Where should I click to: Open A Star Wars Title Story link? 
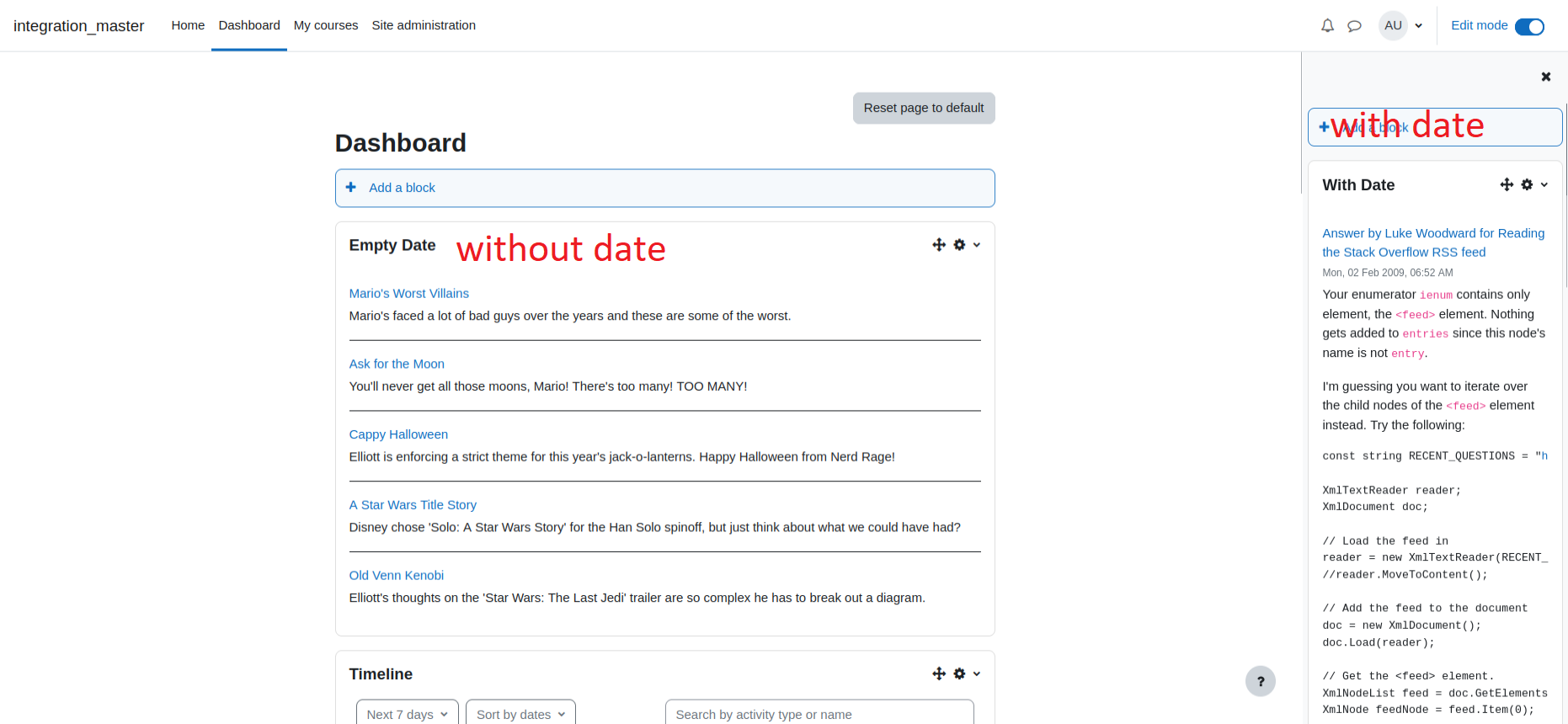click(x=413, y=505)
